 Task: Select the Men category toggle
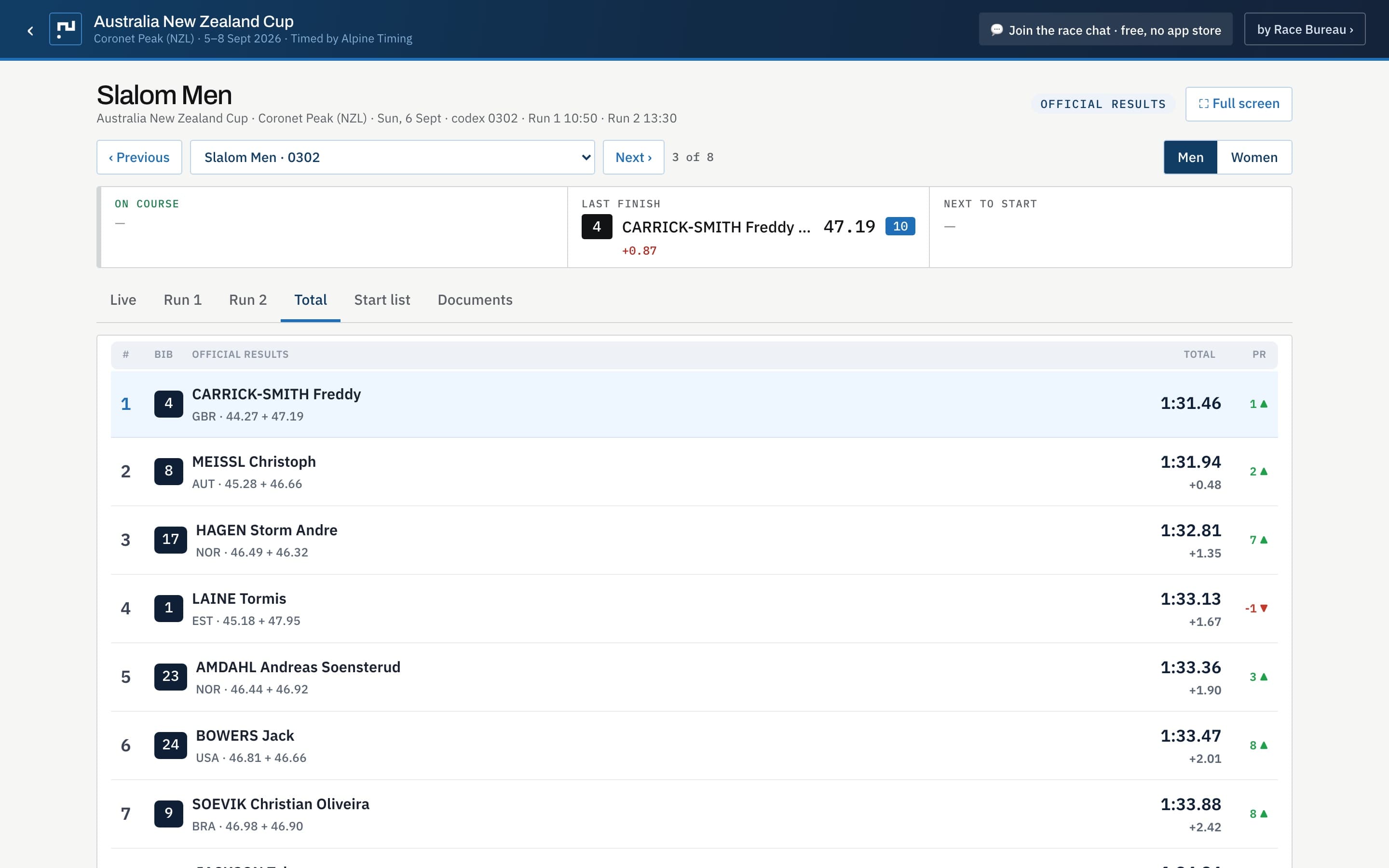[1190, 157]
